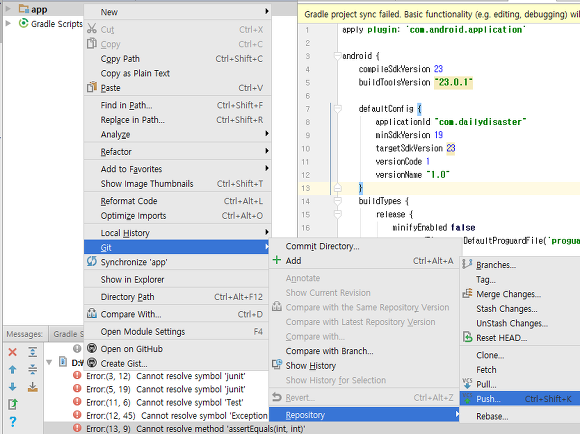Click the Expand All icon in Messages panel
The image size is (580, 434).
coord(33,352)
